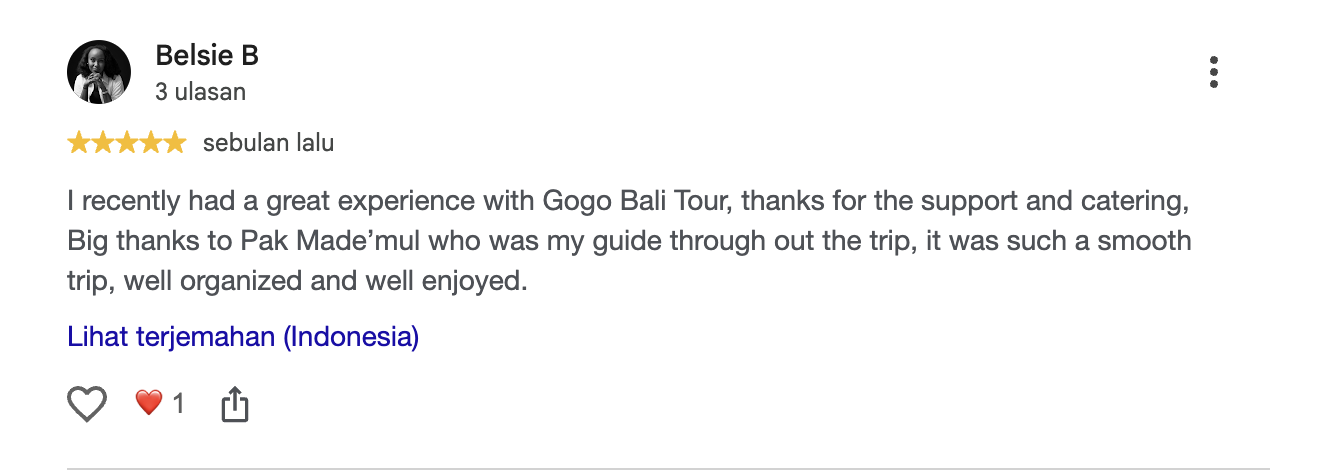Click 'Lihat terjemahan (Indonesia)' translation link
The height and width of the screenshot is (474, 1318).
(x=243, y=336)
